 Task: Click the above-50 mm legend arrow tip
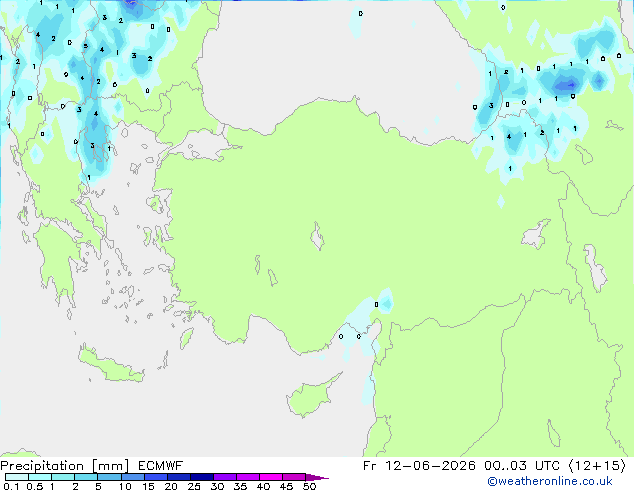tap(317, 477)
